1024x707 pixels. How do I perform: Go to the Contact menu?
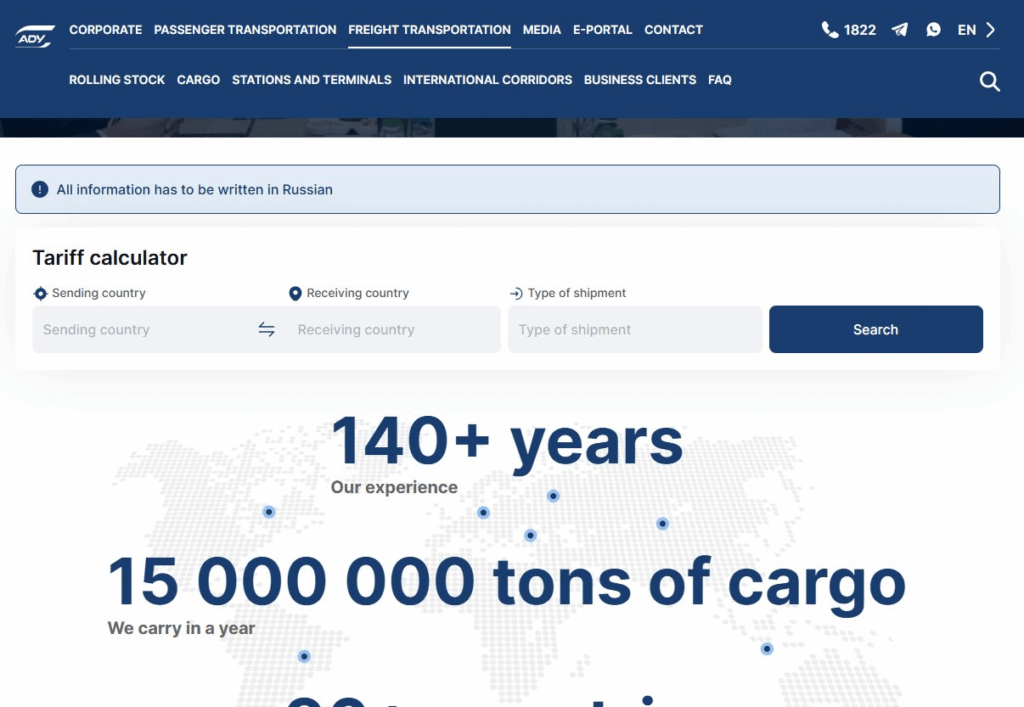coord(673,30)
